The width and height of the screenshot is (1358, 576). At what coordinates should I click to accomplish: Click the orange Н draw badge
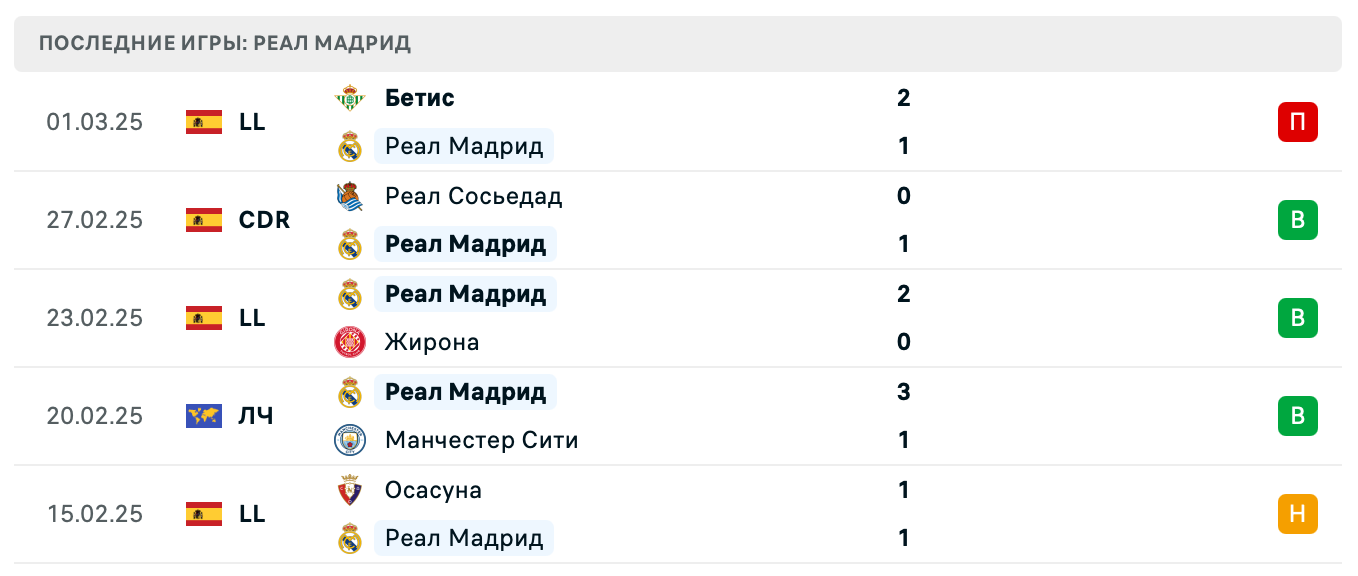click(x=1298, y=514)
